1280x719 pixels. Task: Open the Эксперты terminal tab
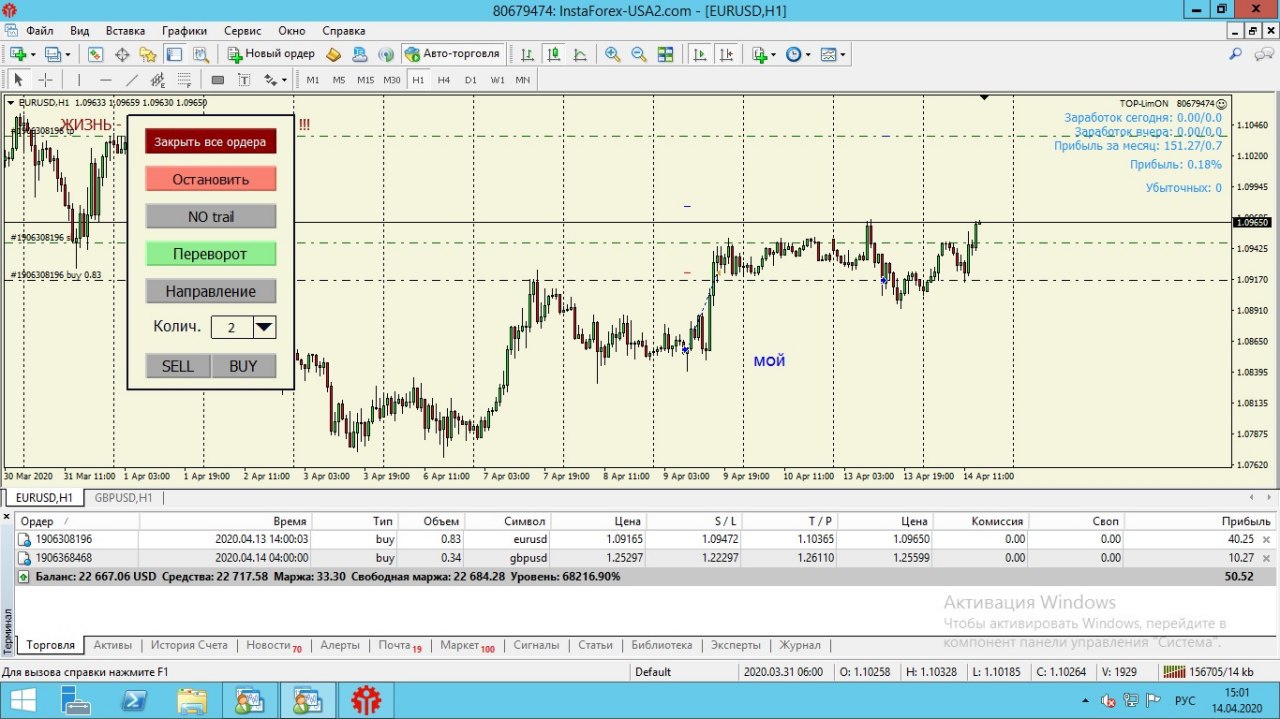coord(735,645)
